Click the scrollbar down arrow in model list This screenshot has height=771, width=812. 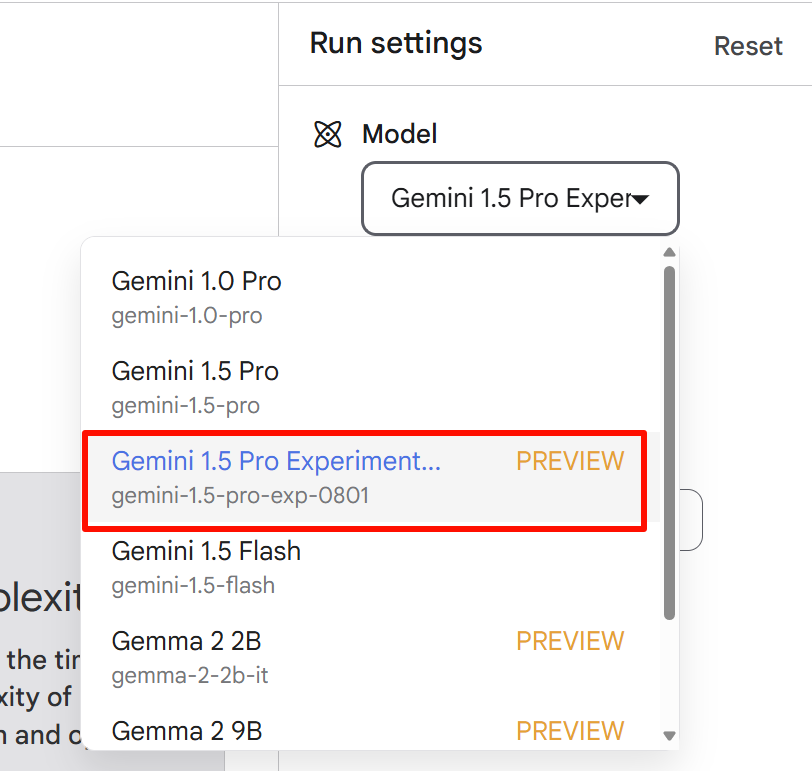point(669,736)
